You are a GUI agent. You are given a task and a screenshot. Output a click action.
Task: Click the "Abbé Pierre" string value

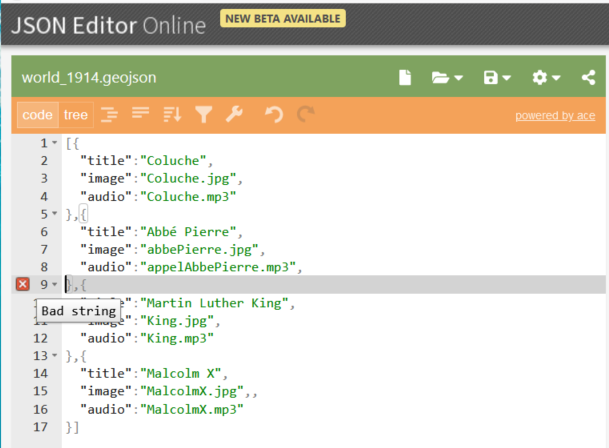[x=188, y=232]
